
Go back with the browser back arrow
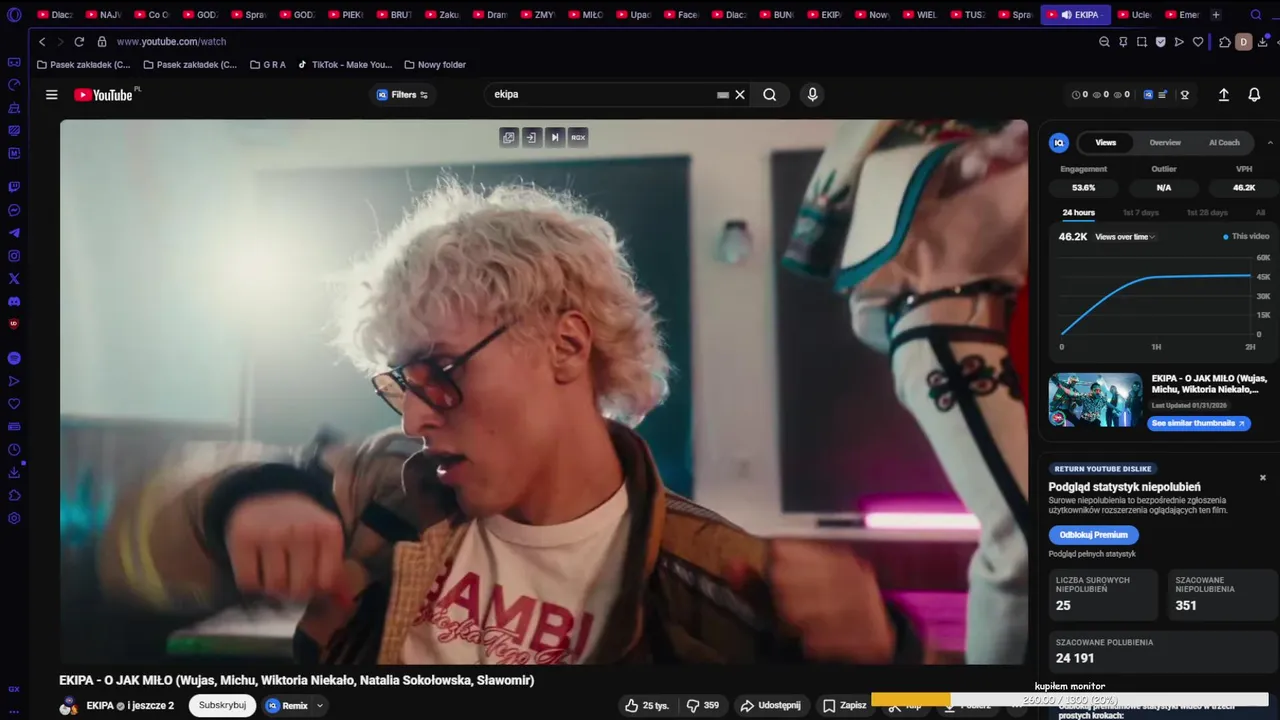pyautogui.click(x=42, y=42)
